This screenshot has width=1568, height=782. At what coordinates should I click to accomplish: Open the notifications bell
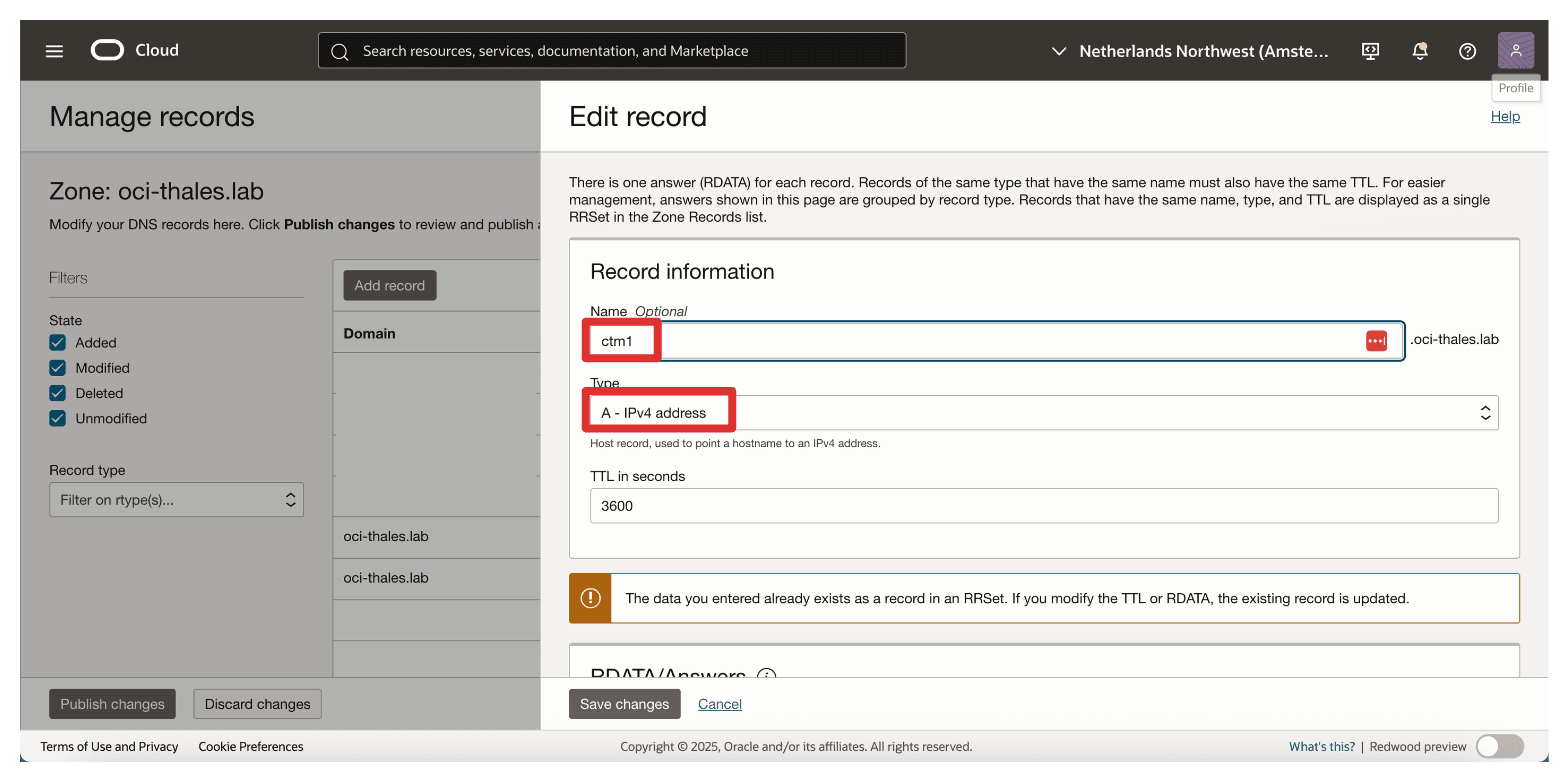click(x=1419, y=51)
